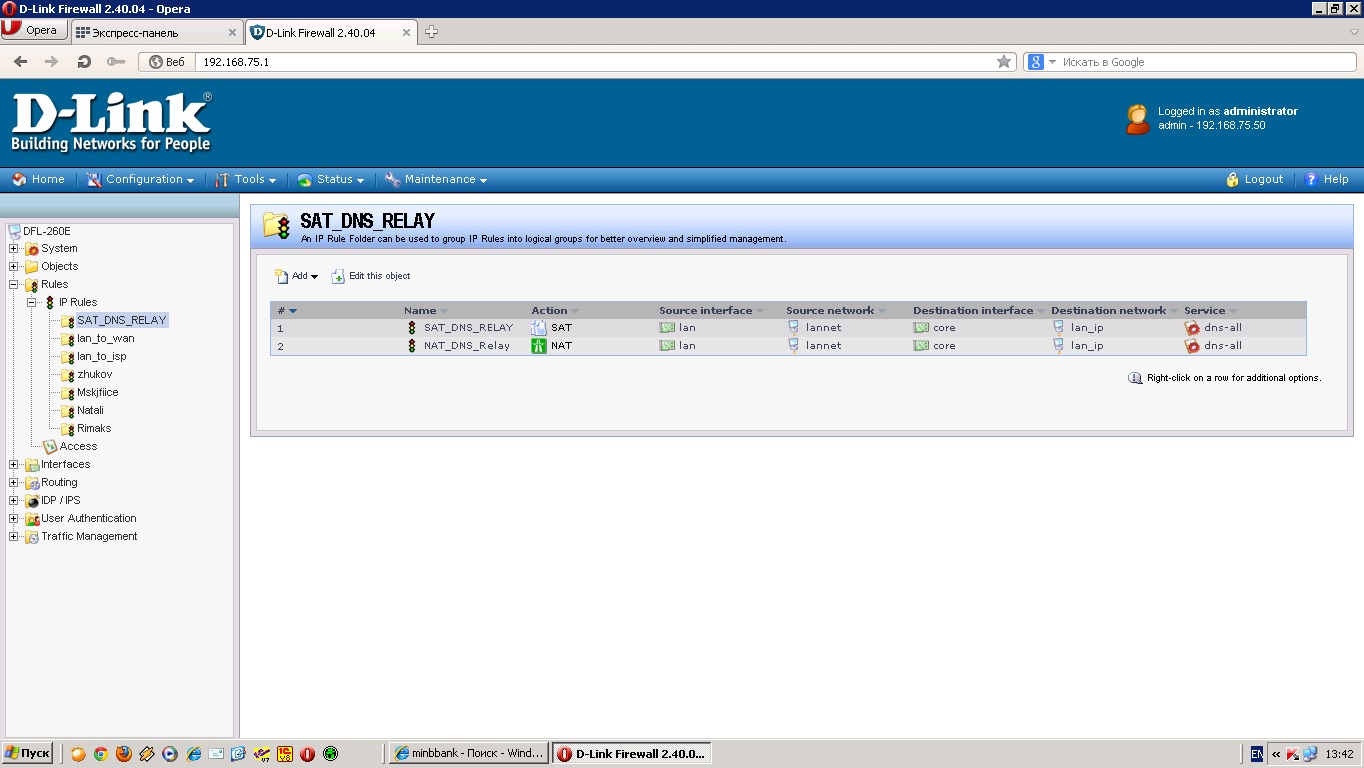Click the Kaspersky icon in the system tray
This screenshot has width=1364, height=768.
[1293, 754]
